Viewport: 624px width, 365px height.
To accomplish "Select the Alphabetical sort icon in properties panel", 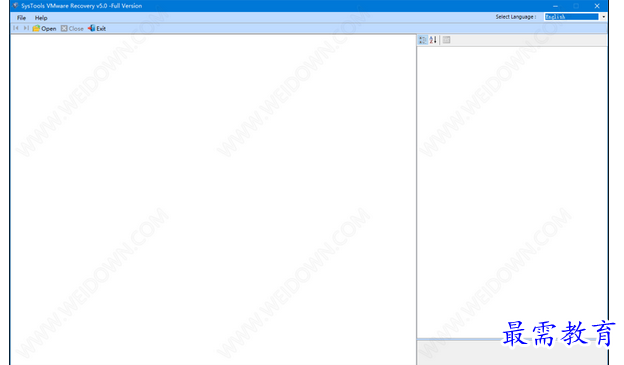I will (x=433, y=40).
